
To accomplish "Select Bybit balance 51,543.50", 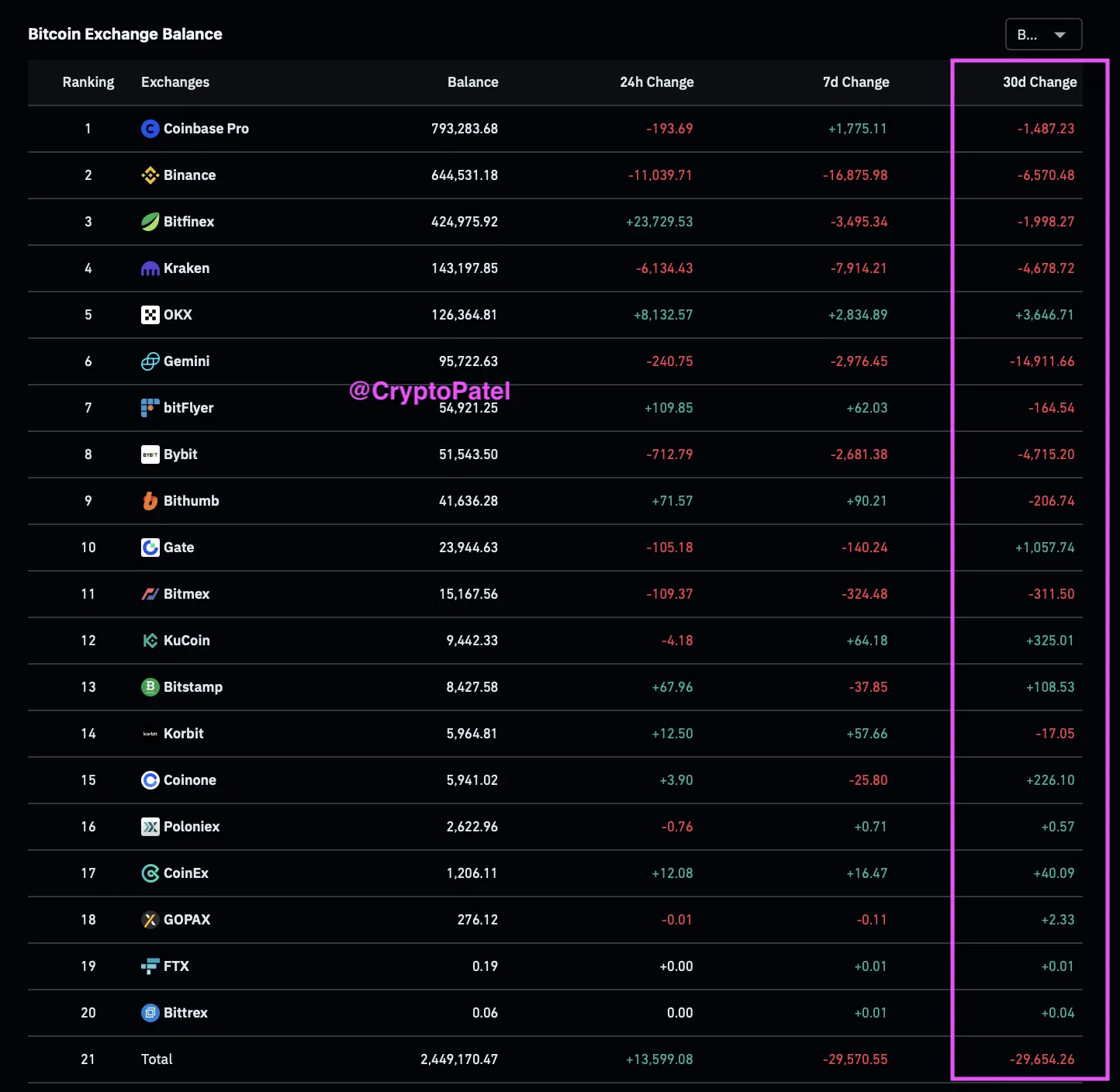I will [468, 454].
